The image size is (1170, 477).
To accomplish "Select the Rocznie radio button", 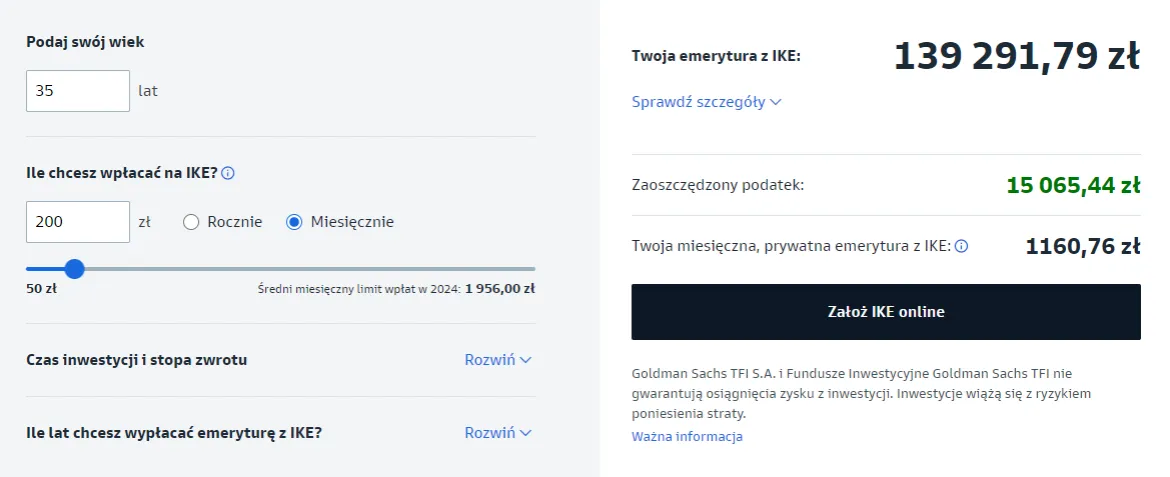I will 191,222.
